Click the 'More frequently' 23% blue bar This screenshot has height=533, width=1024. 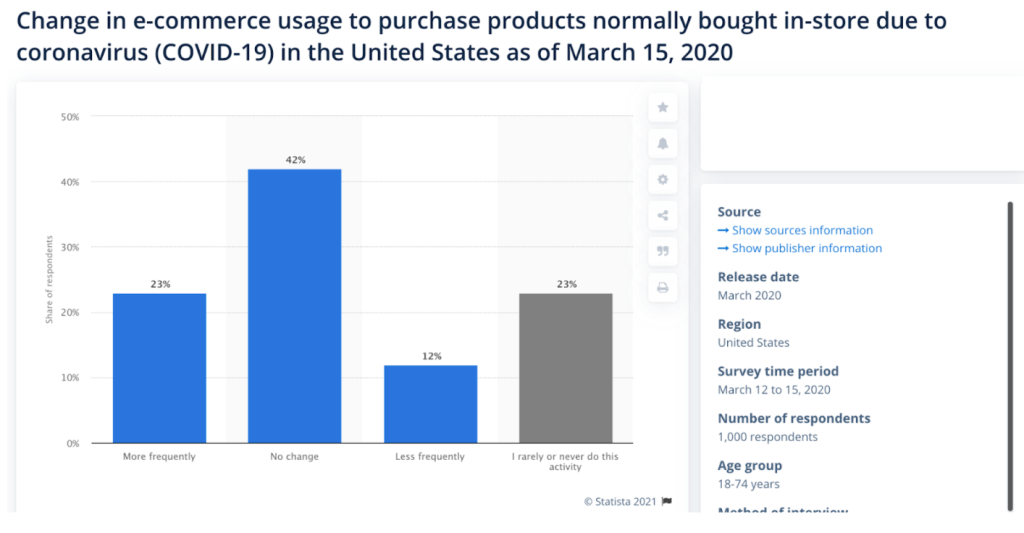point(160,368)
